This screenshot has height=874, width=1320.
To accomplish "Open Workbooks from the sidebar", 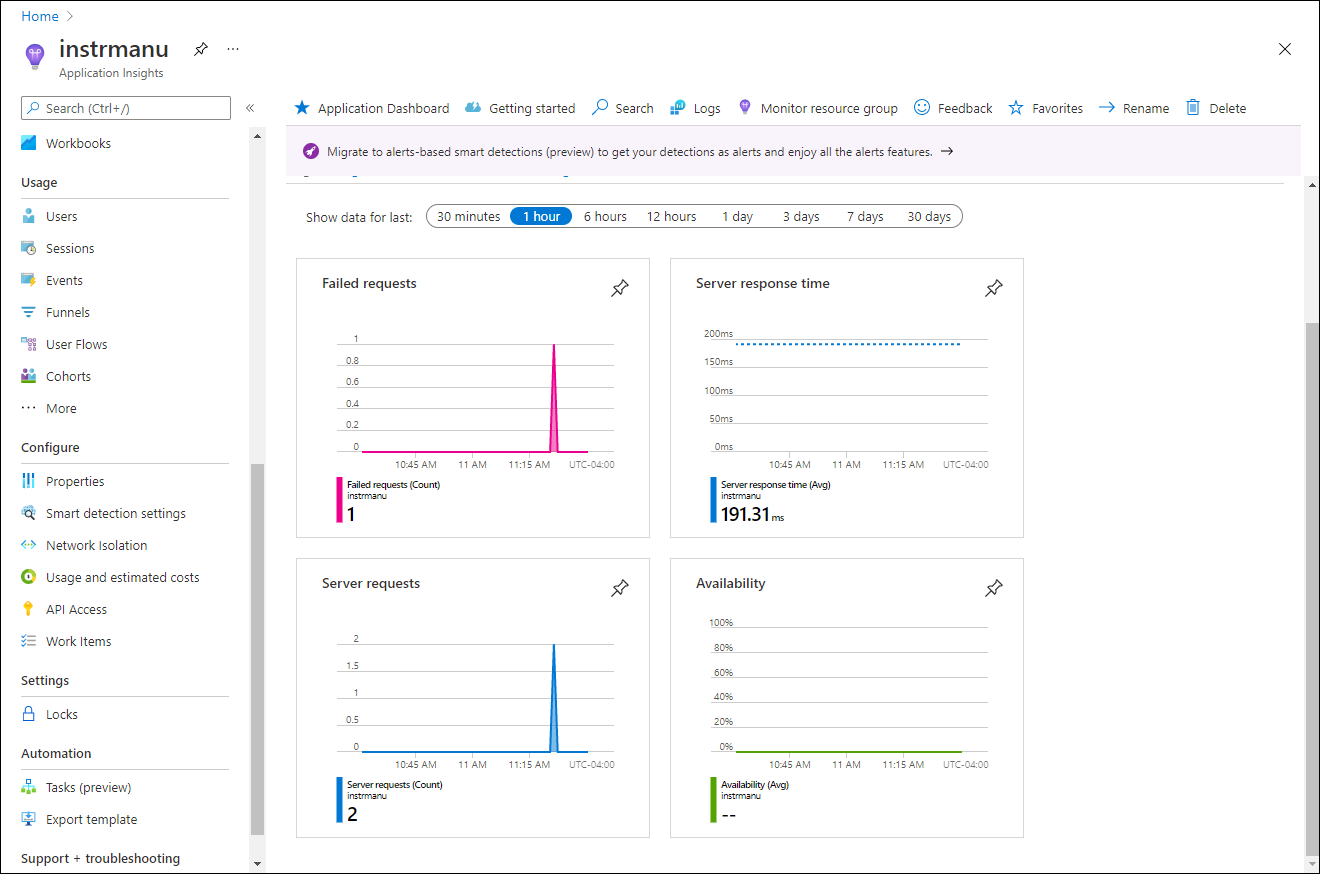I will tap(76, 142).
